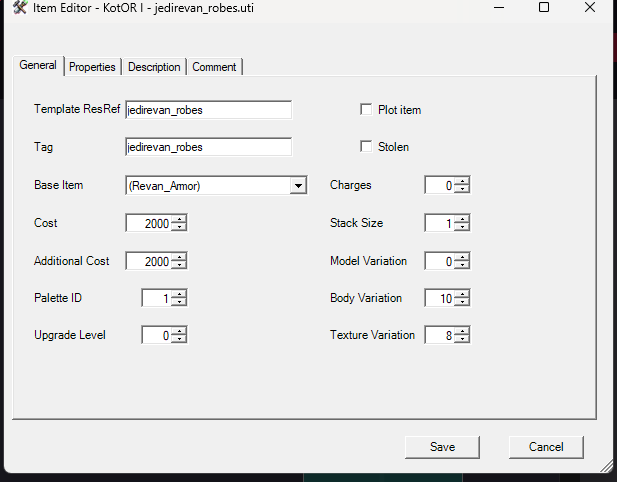The image size is (617, 482).
Task: Maximize the Item Editor window
Action: 544,7
